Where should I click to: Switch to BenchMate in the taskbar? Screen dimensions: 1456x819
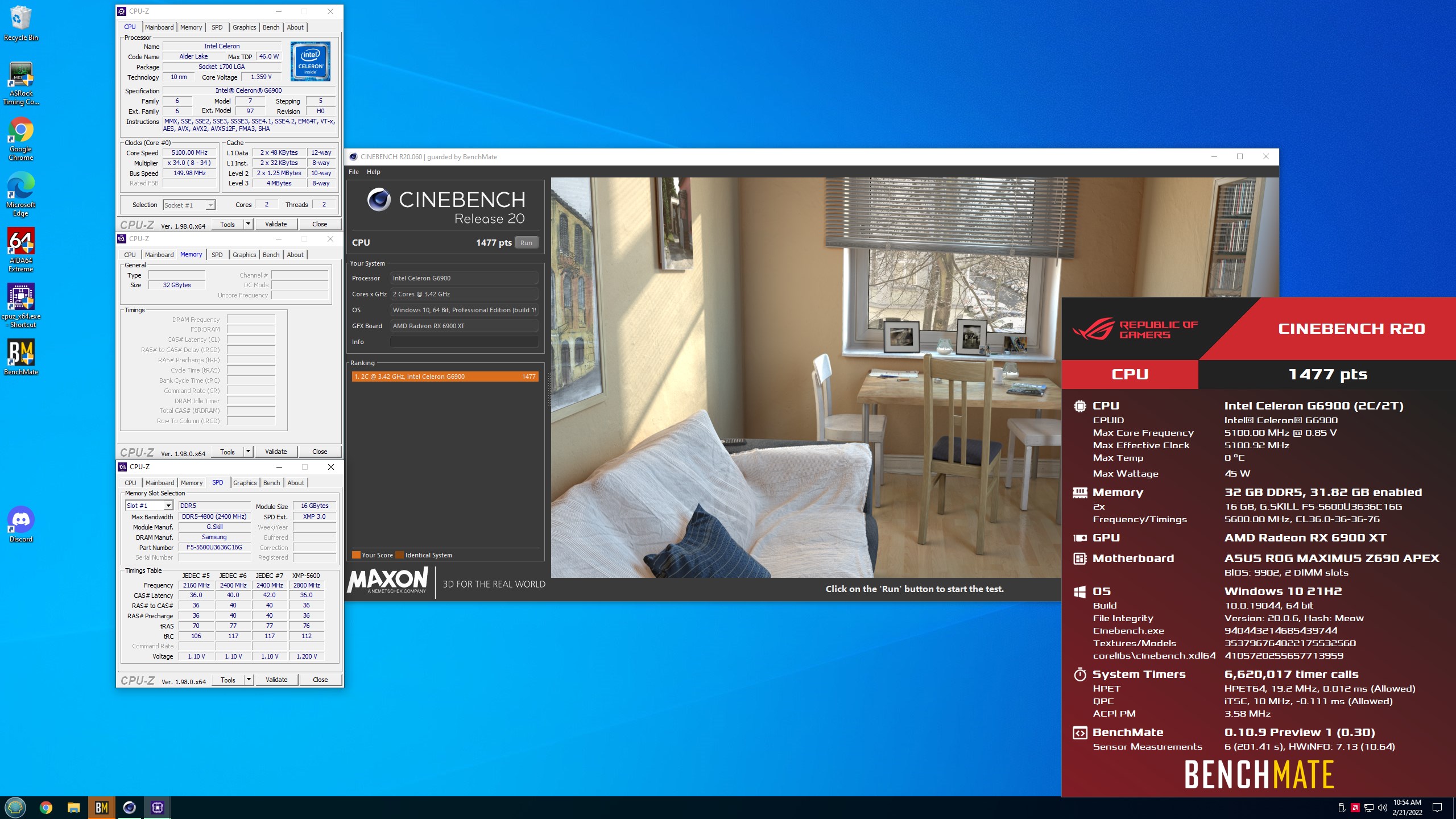(x=101, y=807)
